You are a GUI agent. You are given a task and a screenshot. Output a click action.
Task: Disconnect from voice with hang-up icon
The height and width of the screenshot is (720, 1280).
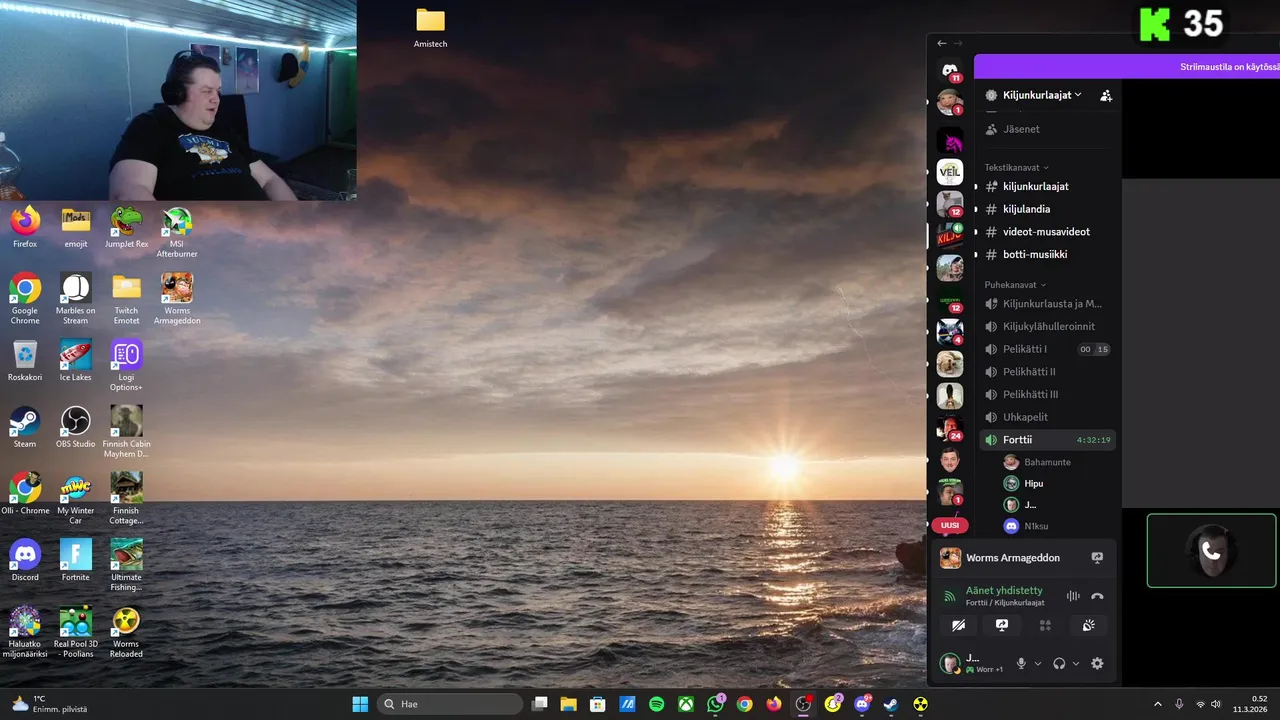click(1097, 596)
